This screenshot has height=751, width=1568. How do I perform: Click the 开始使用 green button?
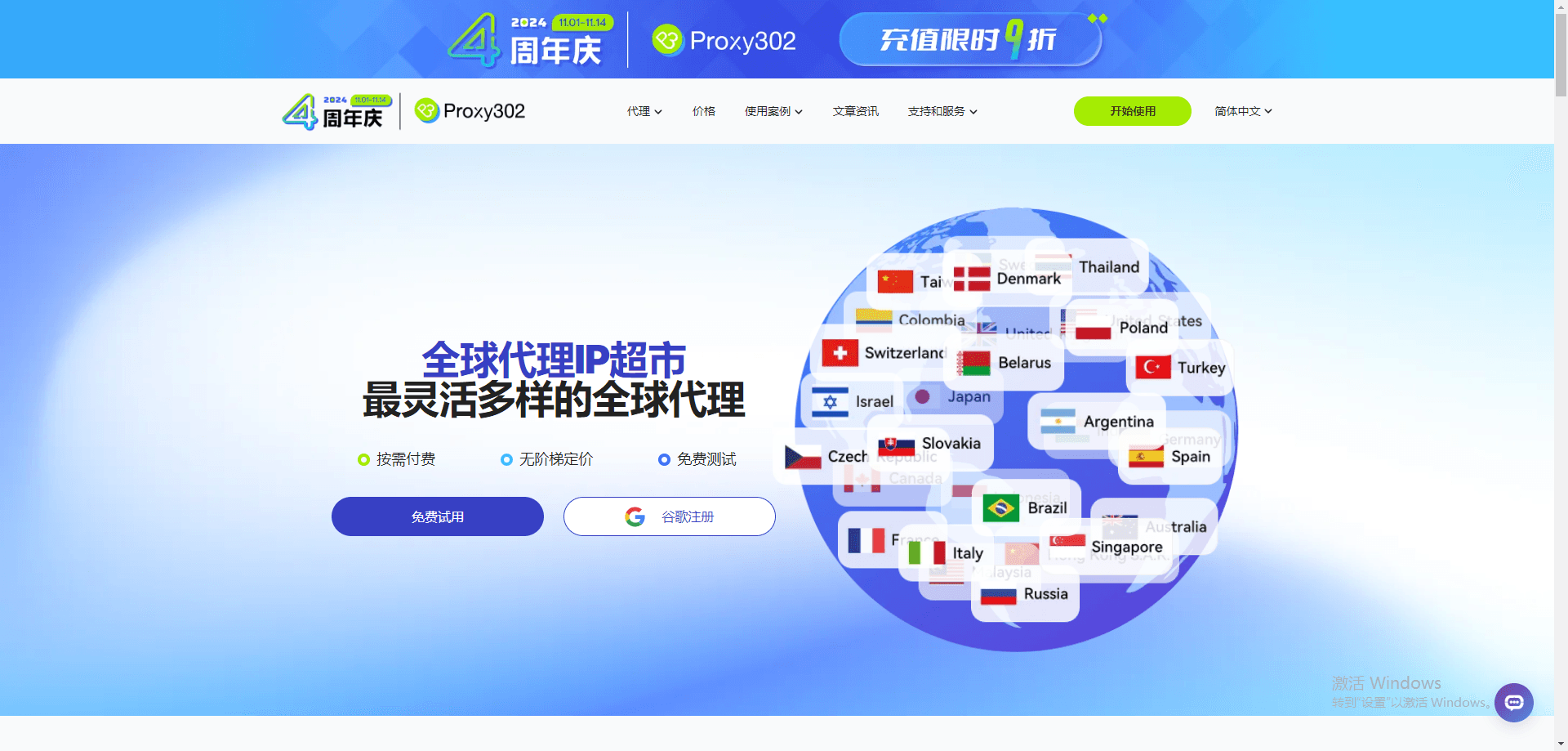1132,111
